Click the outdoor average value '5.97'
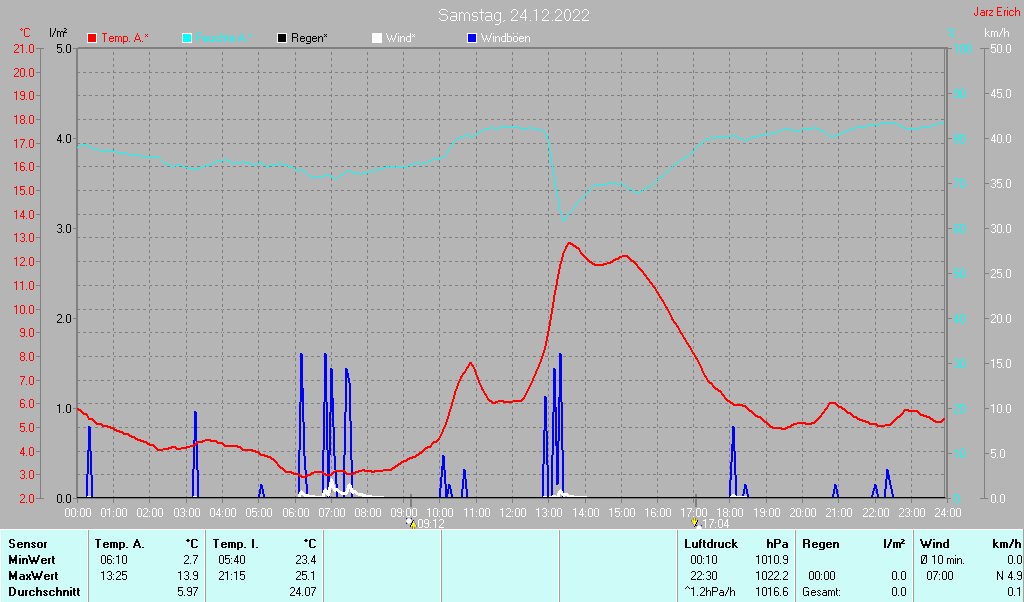 (x=189, y=592)
